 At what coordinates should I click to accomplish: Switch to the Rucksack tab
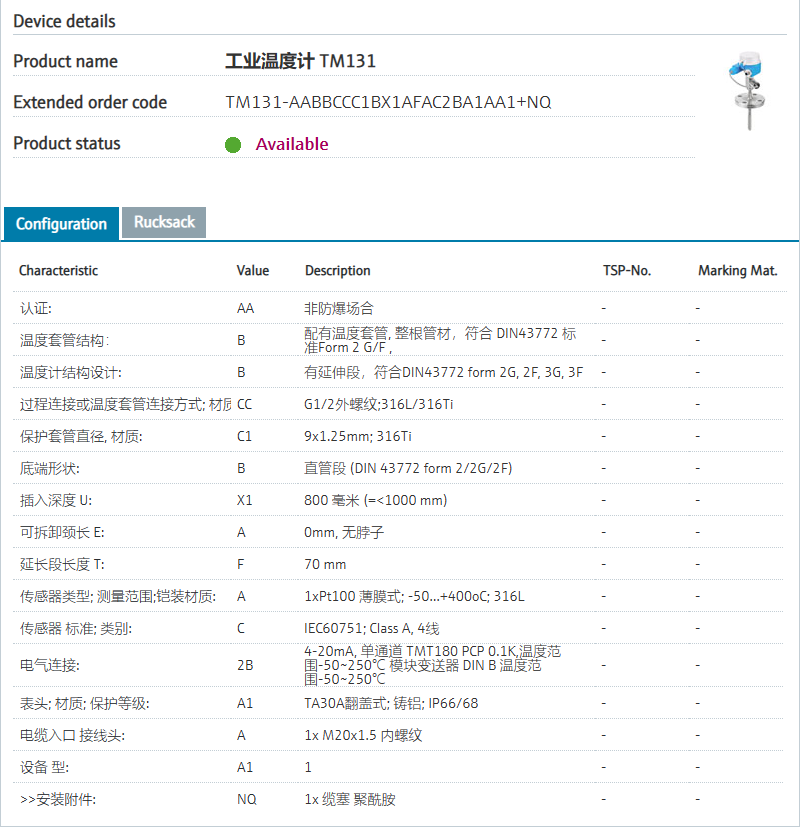click(164, 222)
